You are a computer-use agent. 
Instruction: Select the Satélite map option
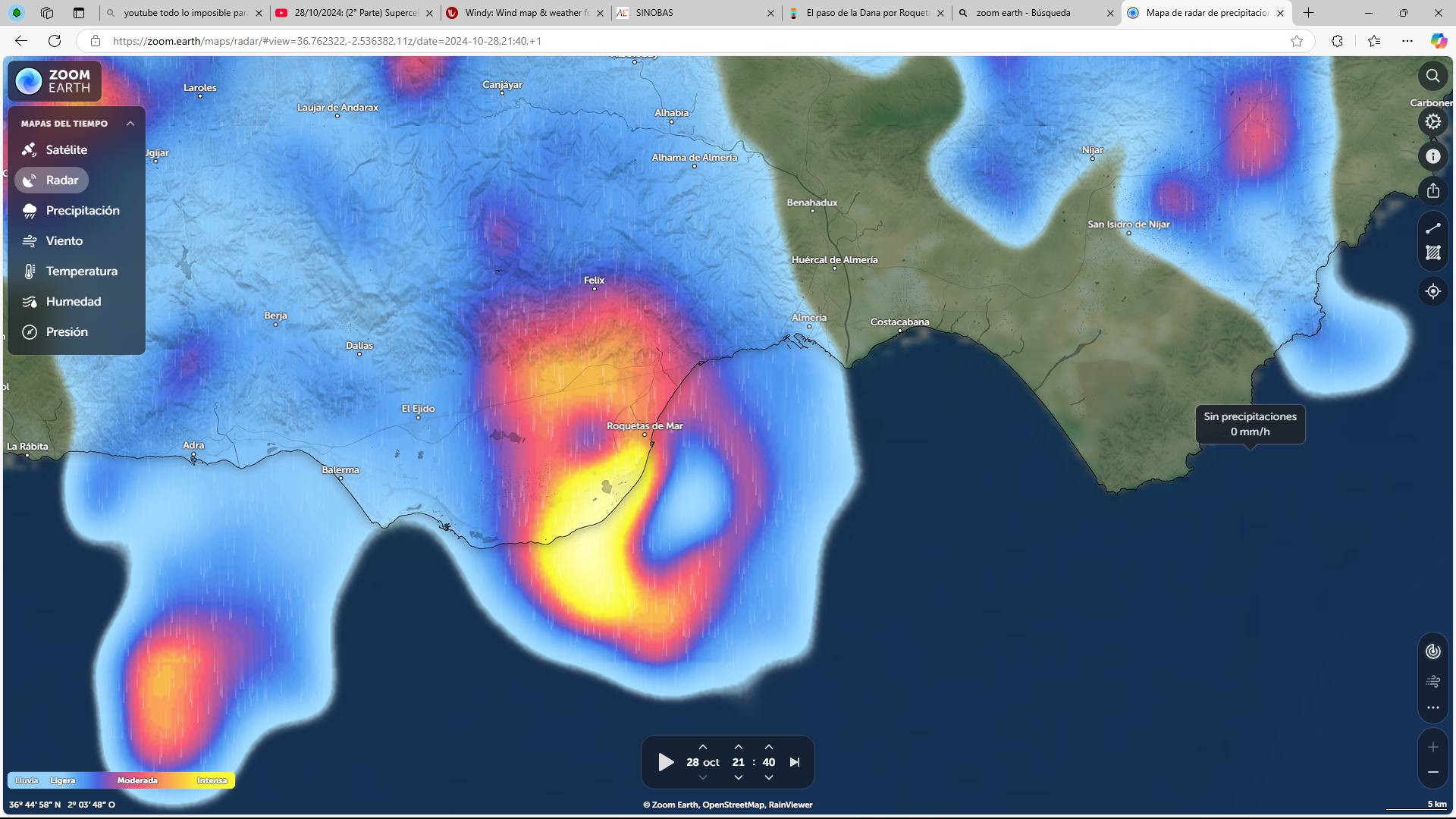click(66, 150)
